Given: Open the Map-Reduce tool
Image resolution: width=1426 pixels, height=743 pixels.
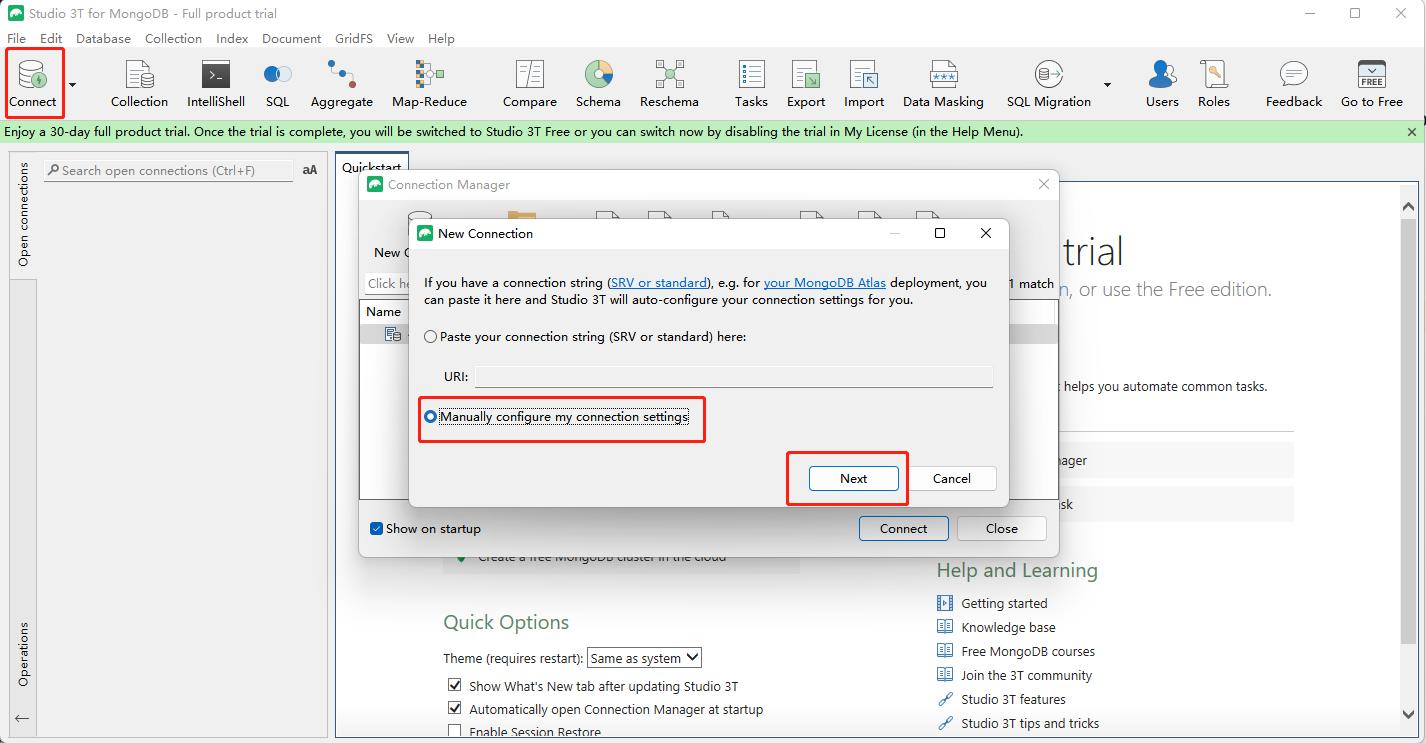Looking at the screenshot, I should click(x=429, y=83).
